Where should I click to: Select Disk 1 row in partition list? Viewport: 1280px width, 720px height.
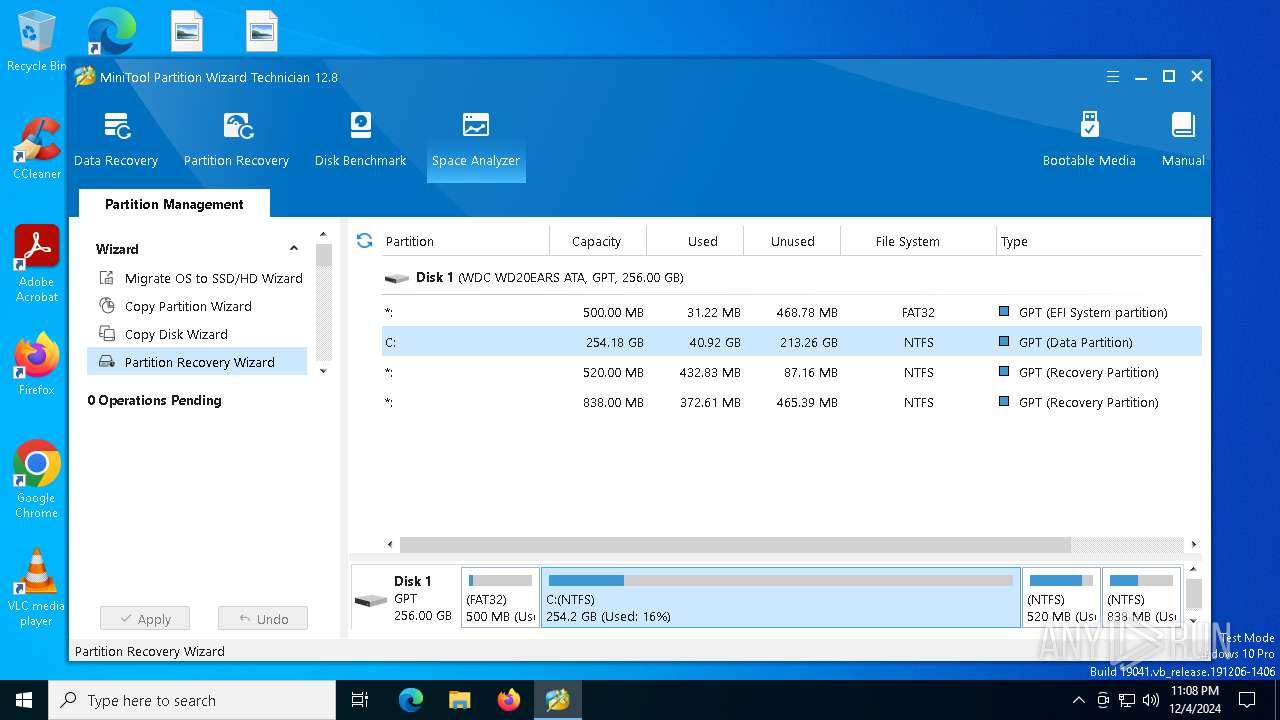point(791,277)
